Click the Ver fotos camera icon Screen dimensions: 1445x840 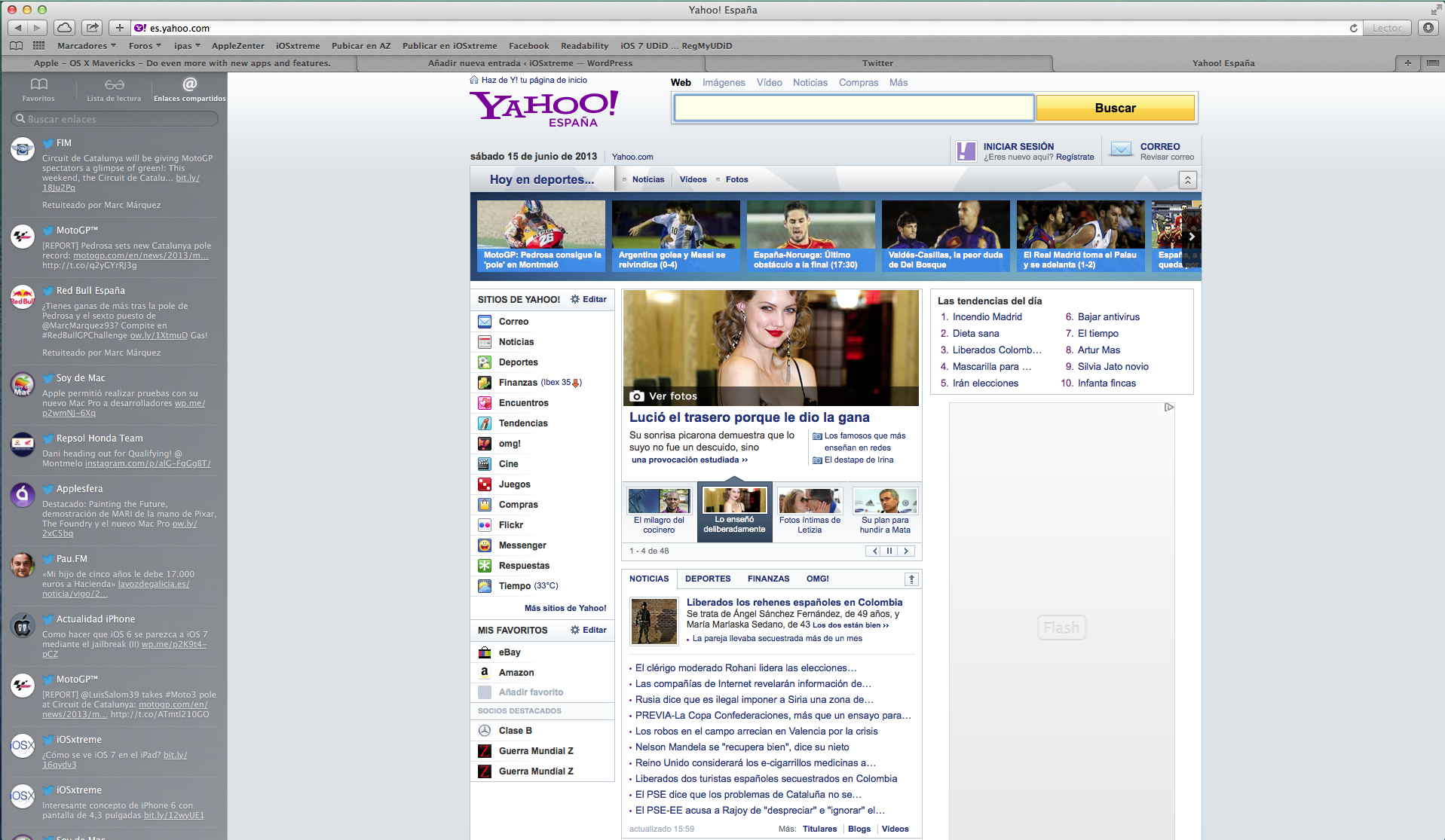[637, 396]
